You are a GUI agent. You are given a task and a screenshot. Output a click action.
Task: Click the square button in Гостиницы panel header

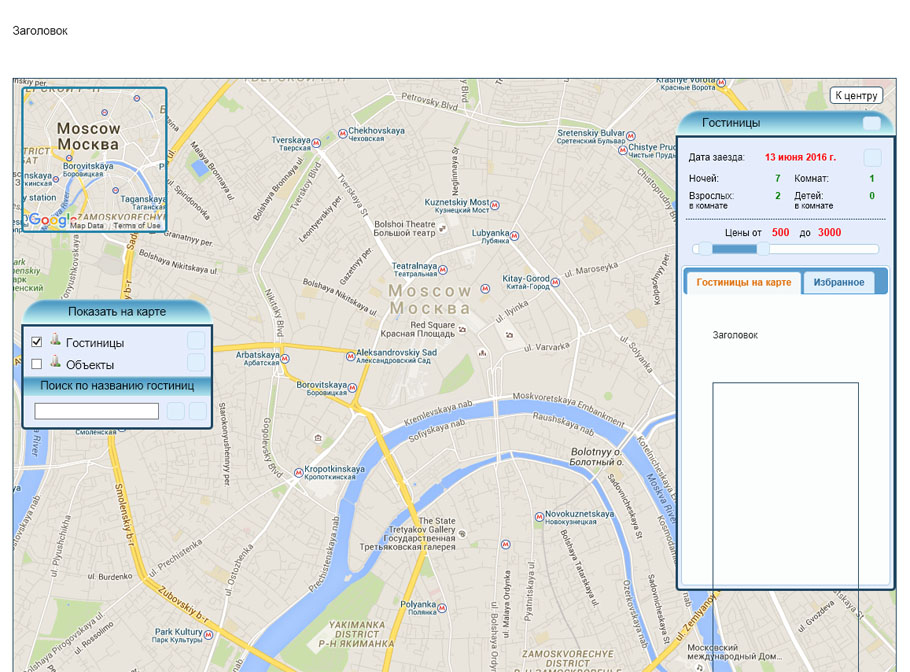872,123
